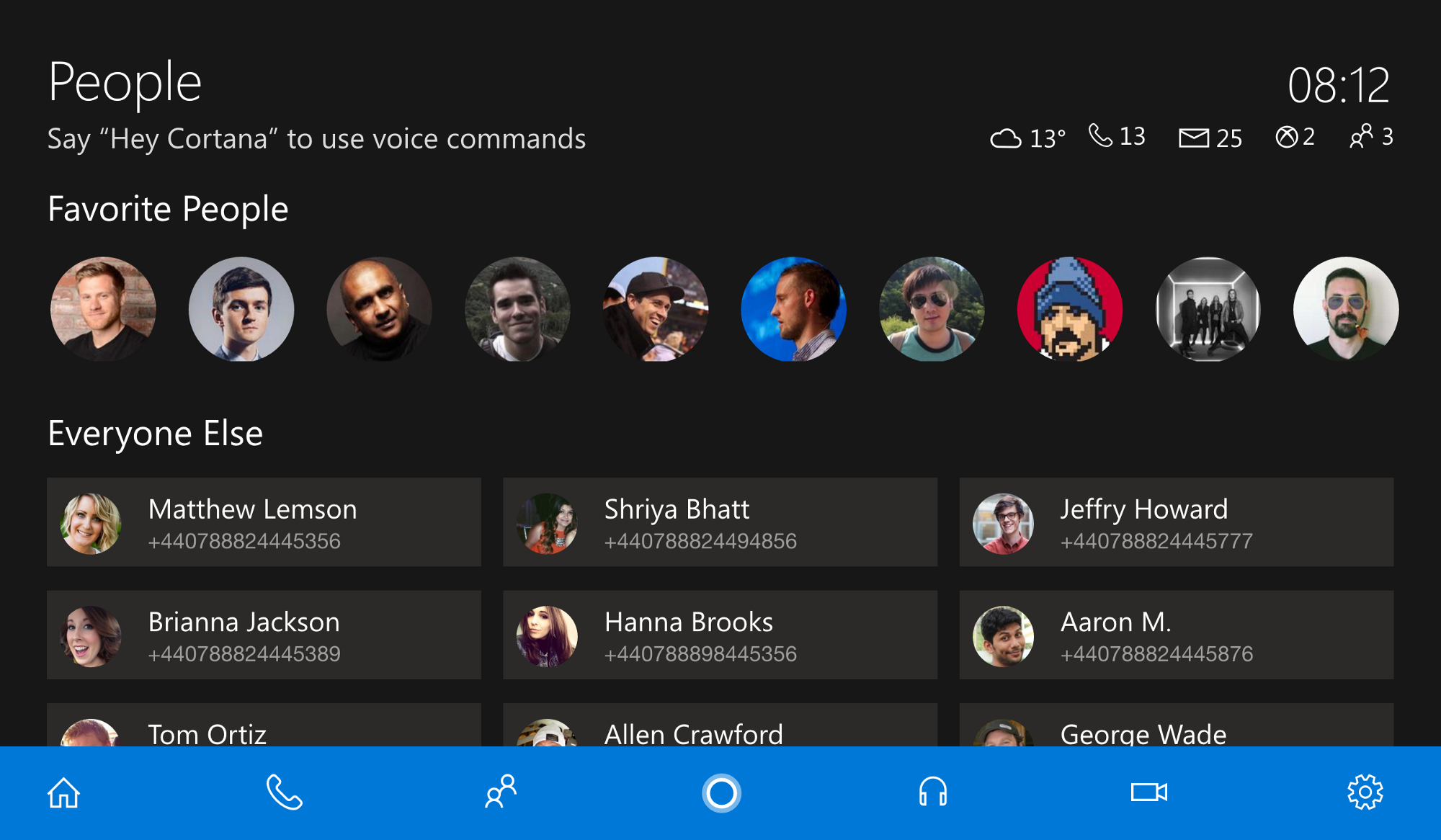
Task: Select Aaron M. contact
Action: pyautogui.click(x=1176, y=635)
